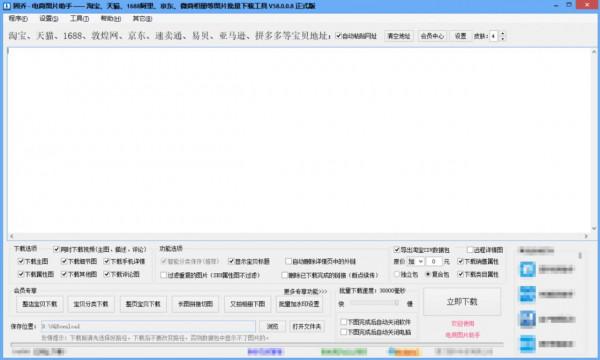The image size is (600, 360).
Task: Click the second blue icon in right-side list
Action: pyautogui.click(x=528, y=294)
